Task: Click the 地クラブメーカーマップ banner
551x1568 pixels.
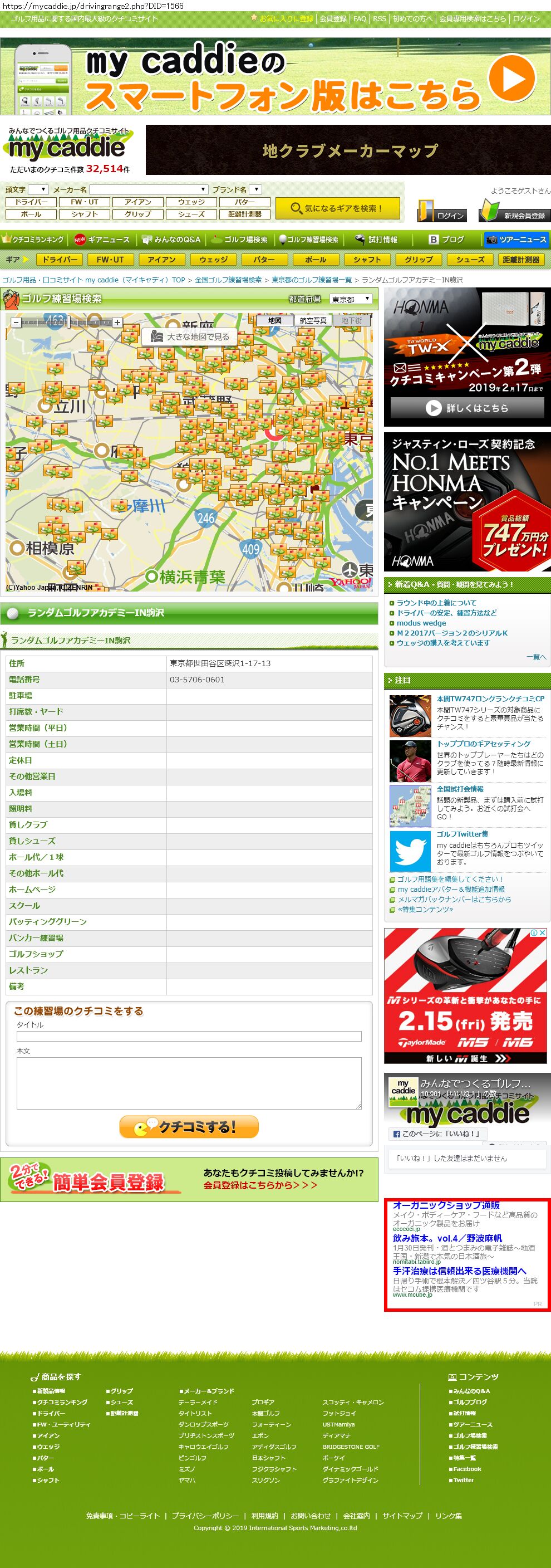Action: (348, 150)
